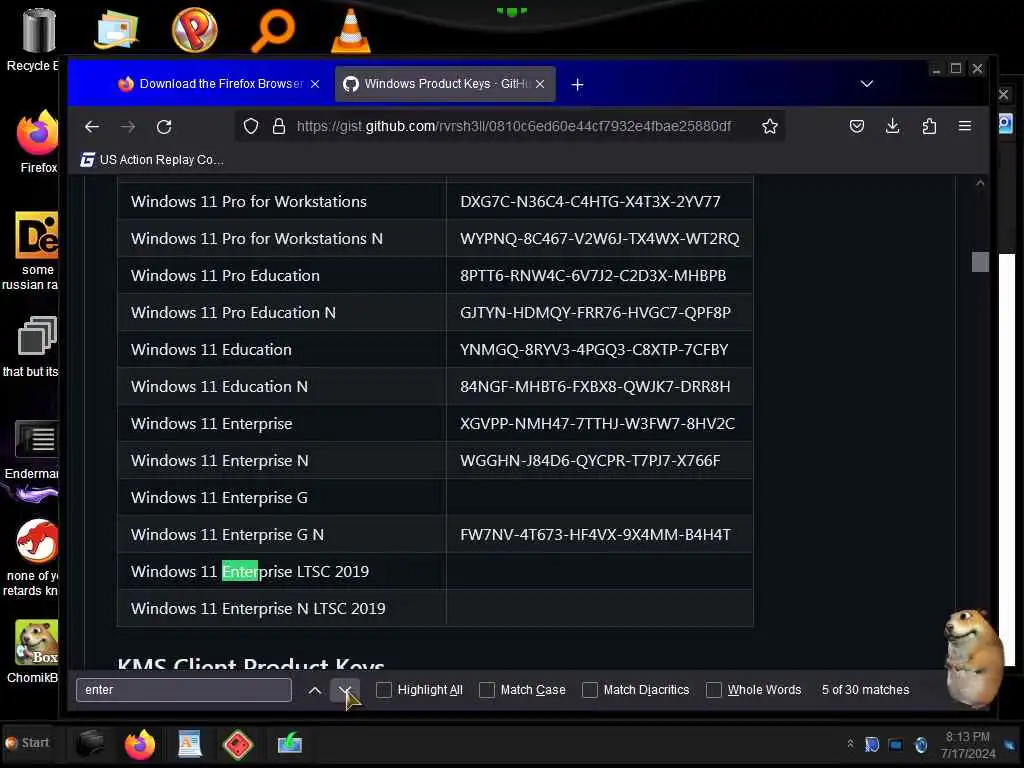Click the find-in-page search field
The width and height of the screenshot is (1024, 768).
(184, 690)
